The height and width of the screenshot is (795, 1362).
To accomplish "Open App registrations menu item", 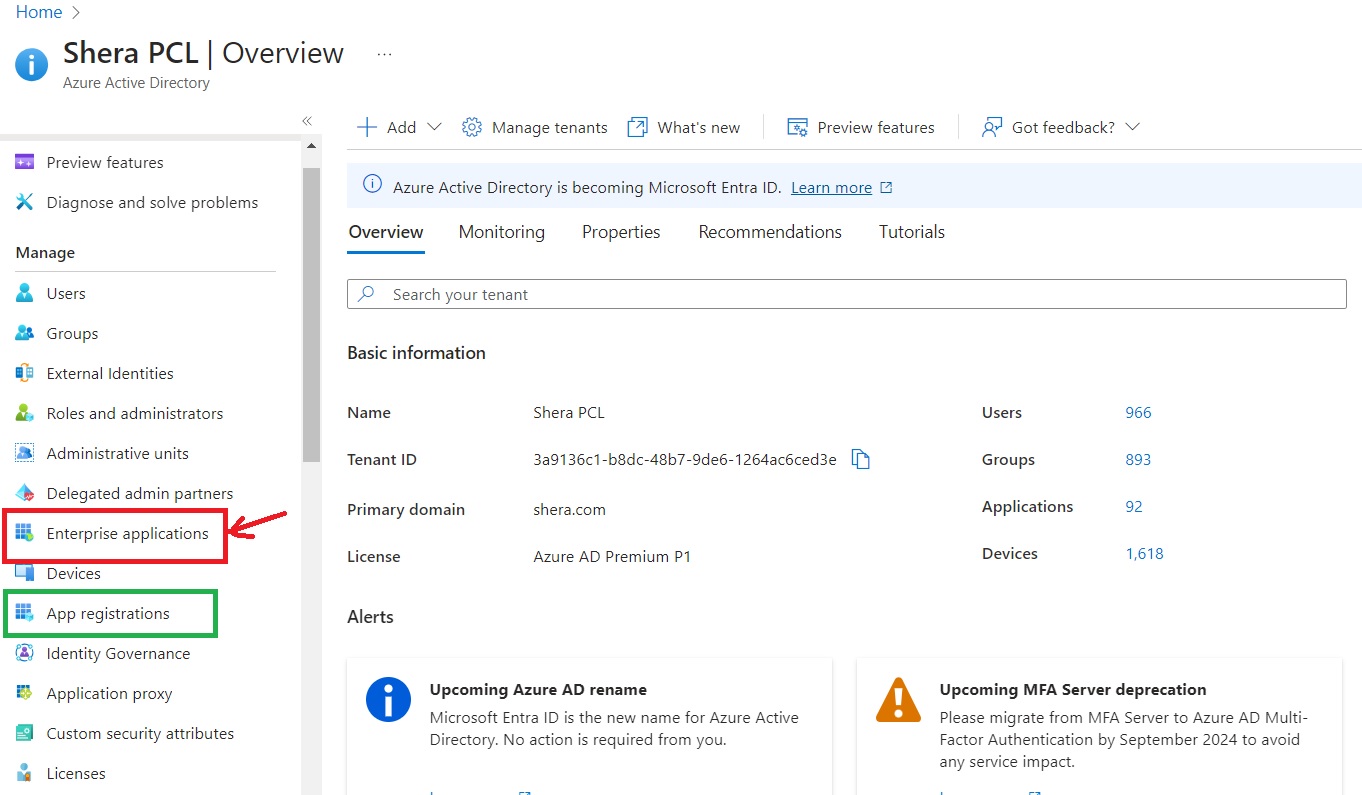I will pyautogui.click(x=110, y=613).
